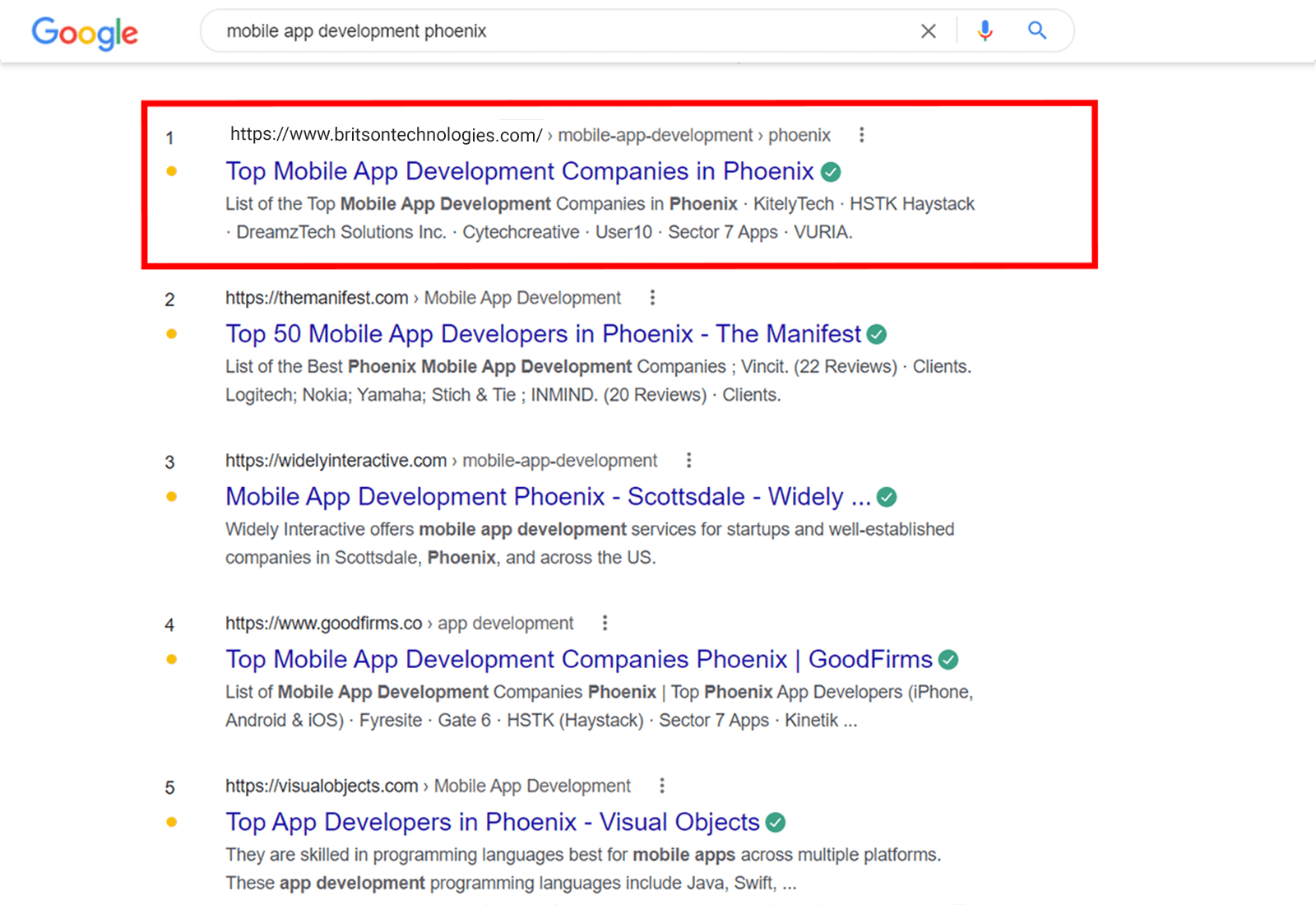Click into the search query text field
The width and height of the screenshot is (1316, 905).
click(x=559, y=31)
